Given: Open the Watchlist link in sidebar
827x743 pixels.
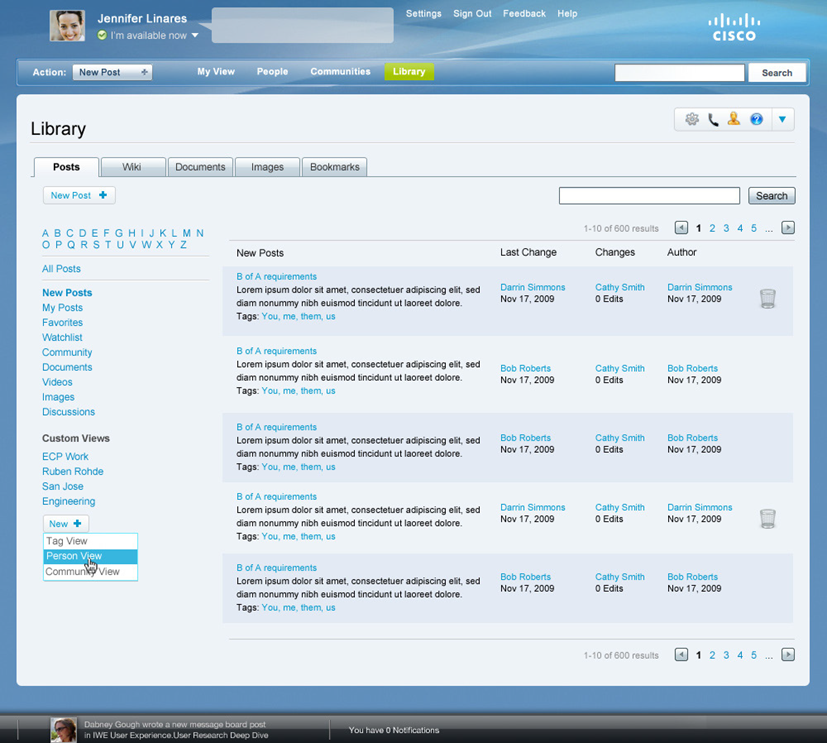Looking at the screenshot, I should click(62, 338).
